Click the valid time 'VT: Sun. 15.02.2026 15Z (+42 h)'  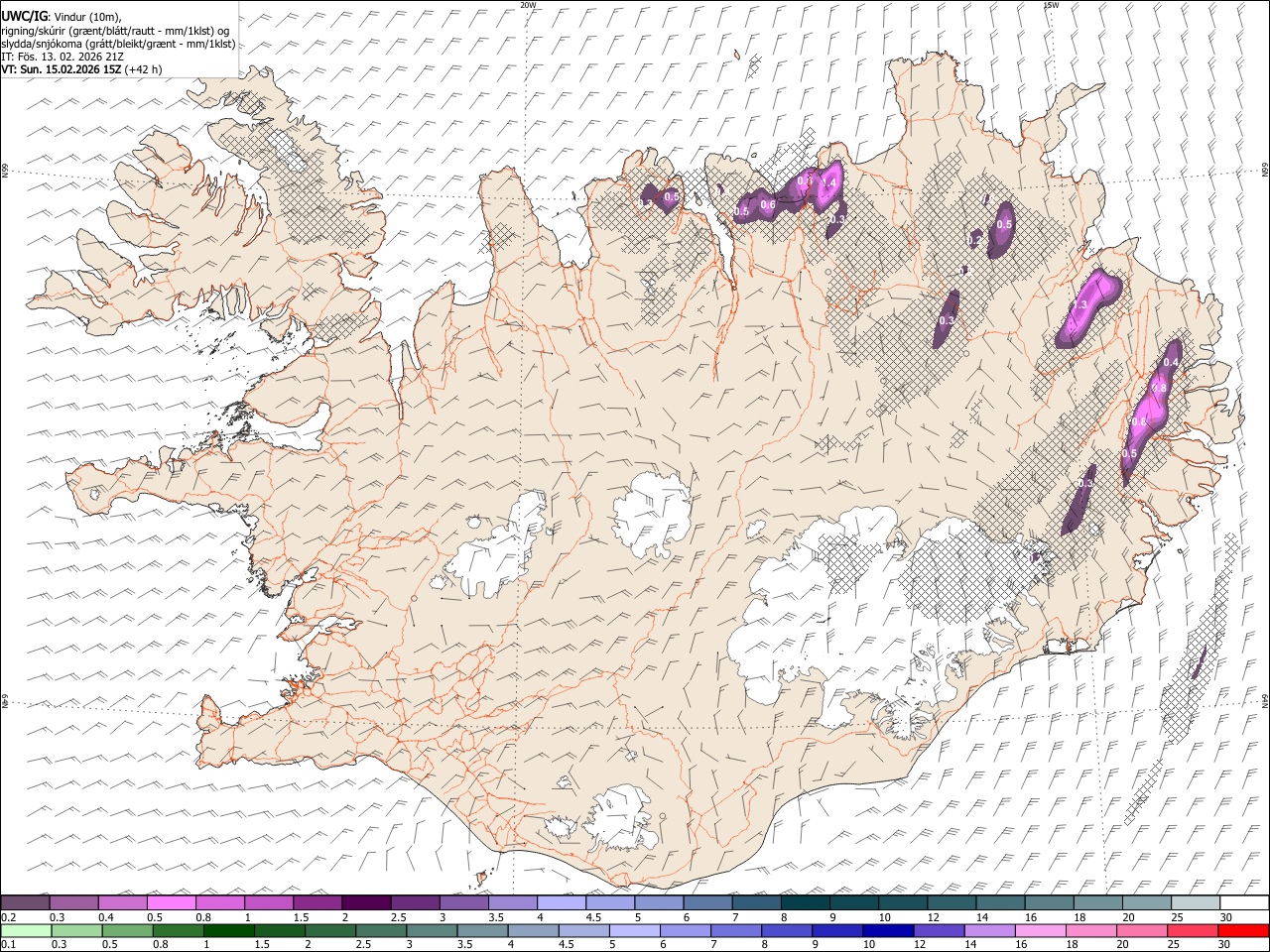click(81, 69)
